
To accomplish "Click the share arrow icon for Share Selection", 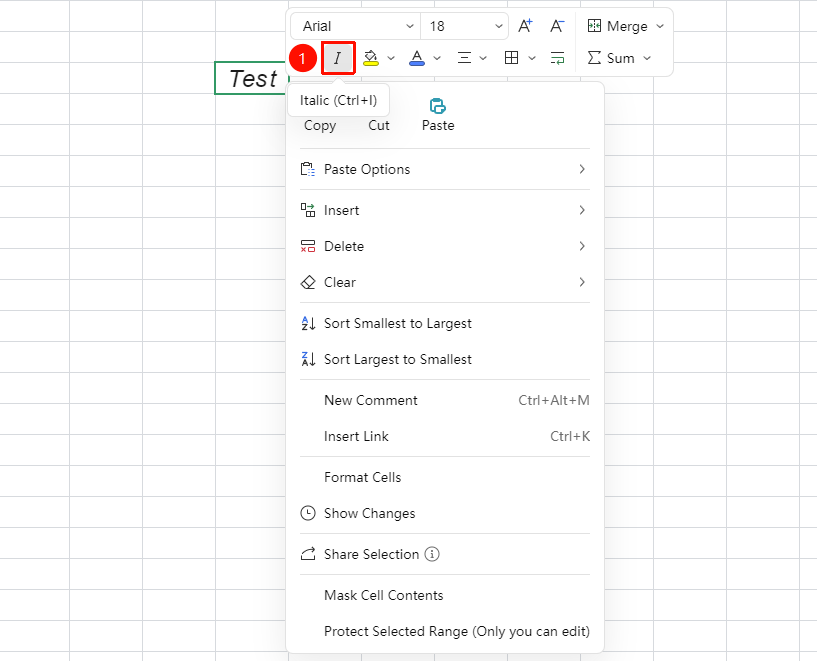I will (x=308, y=554).
